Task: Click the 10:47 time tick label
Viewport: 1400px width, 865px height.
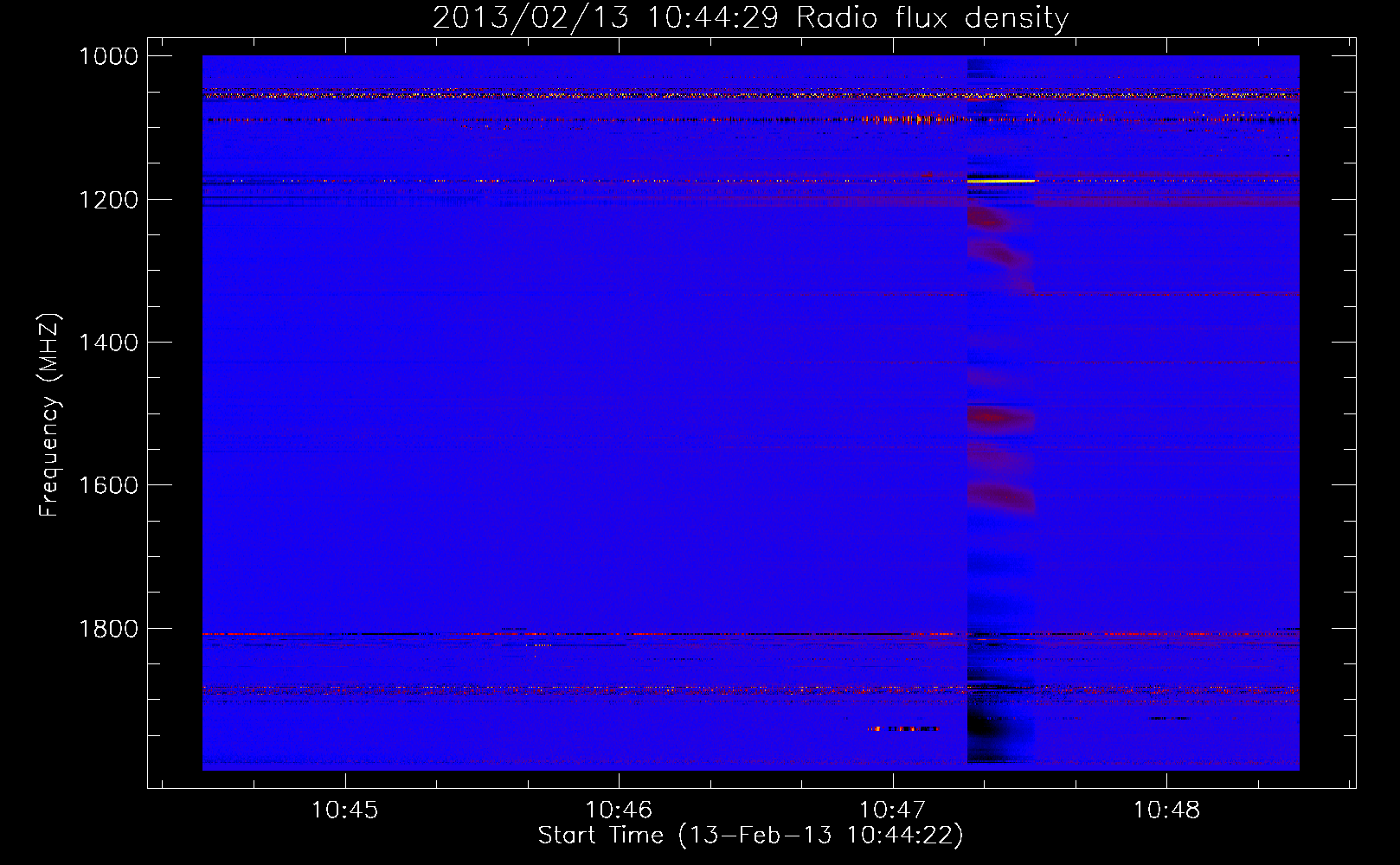Action: (892, 811)
